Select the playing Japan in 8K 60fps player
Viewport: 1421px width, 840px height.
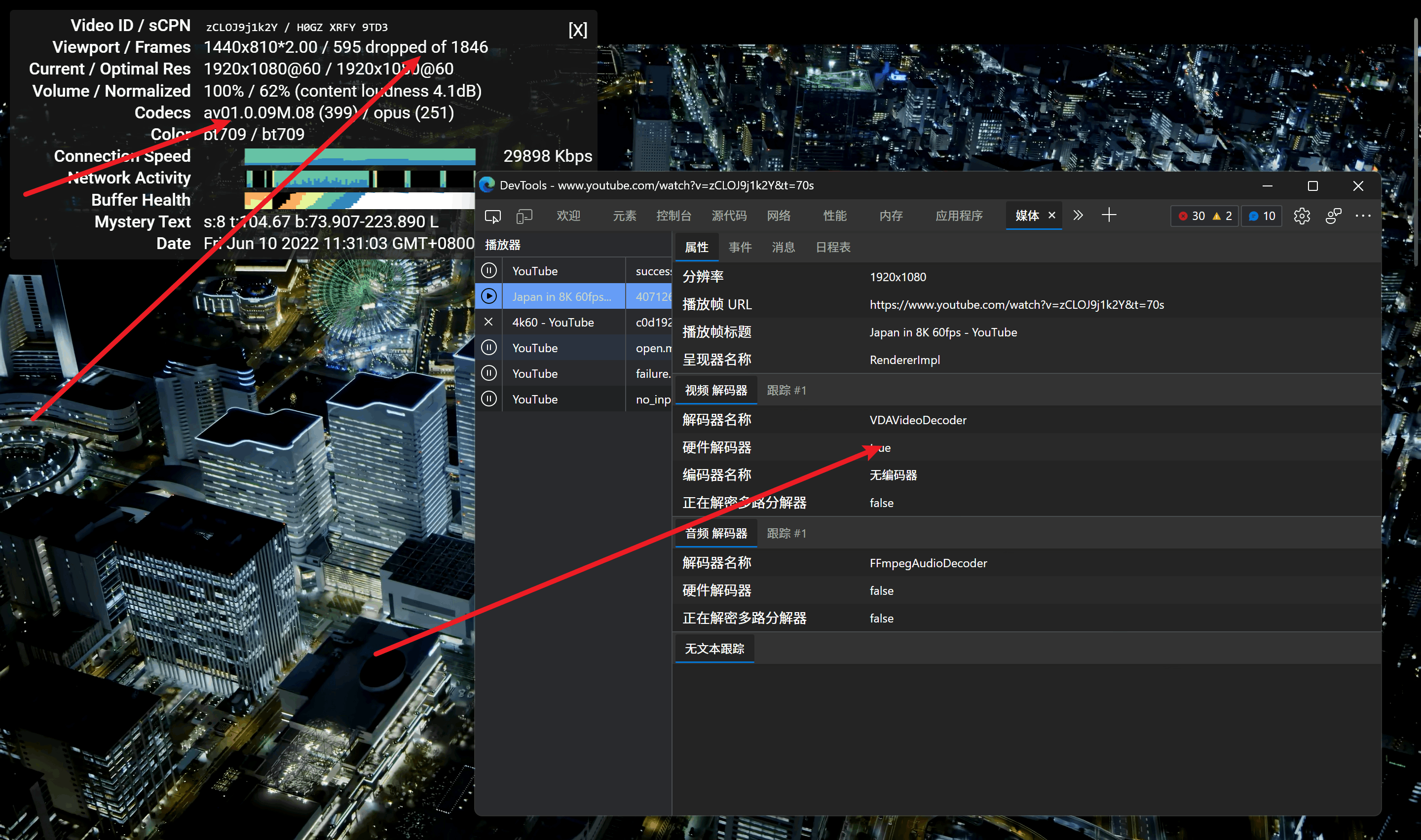coord(561,296)
